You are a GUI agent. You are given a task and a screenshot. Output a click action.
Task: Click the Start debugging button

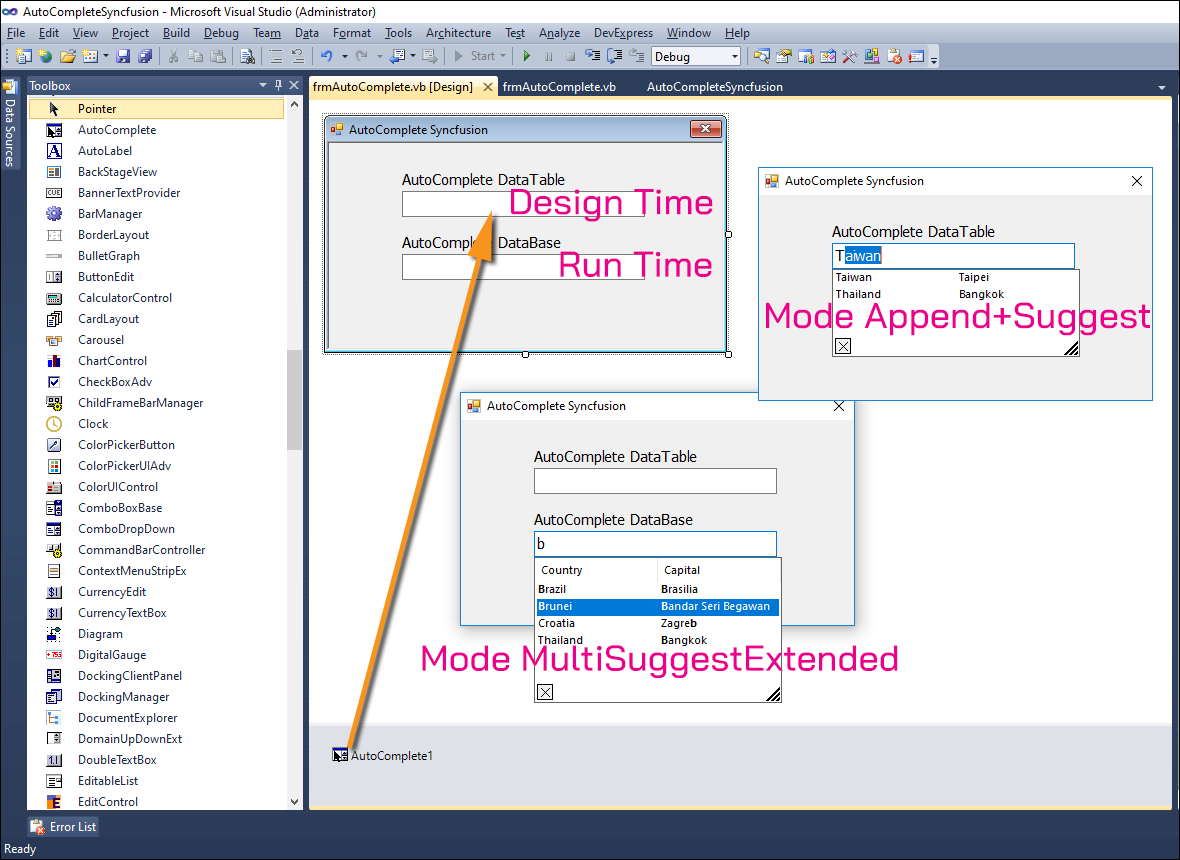[x=479, y=56]
